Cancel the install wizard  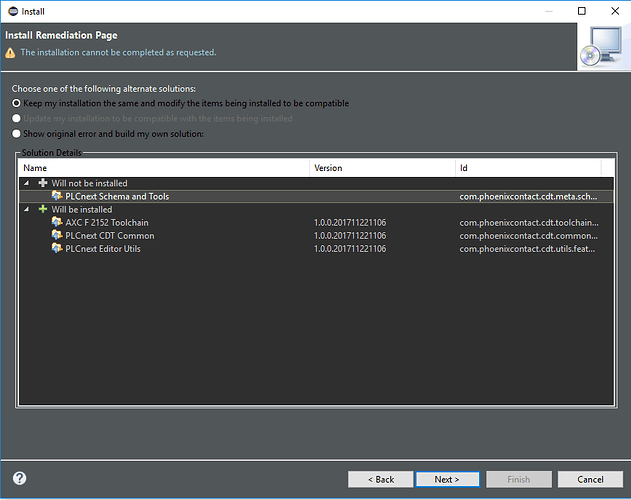[590, 479]
